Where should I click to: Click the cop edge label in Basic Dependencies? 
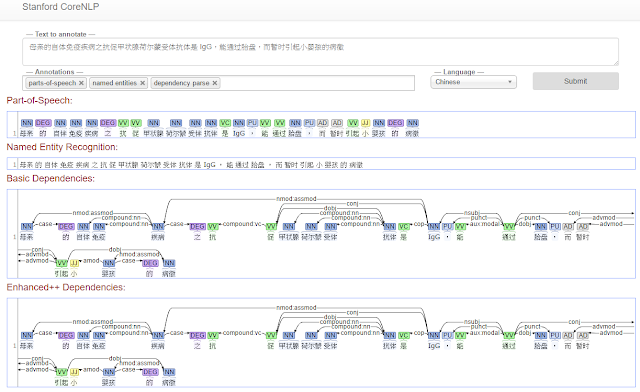pos(419,224)
